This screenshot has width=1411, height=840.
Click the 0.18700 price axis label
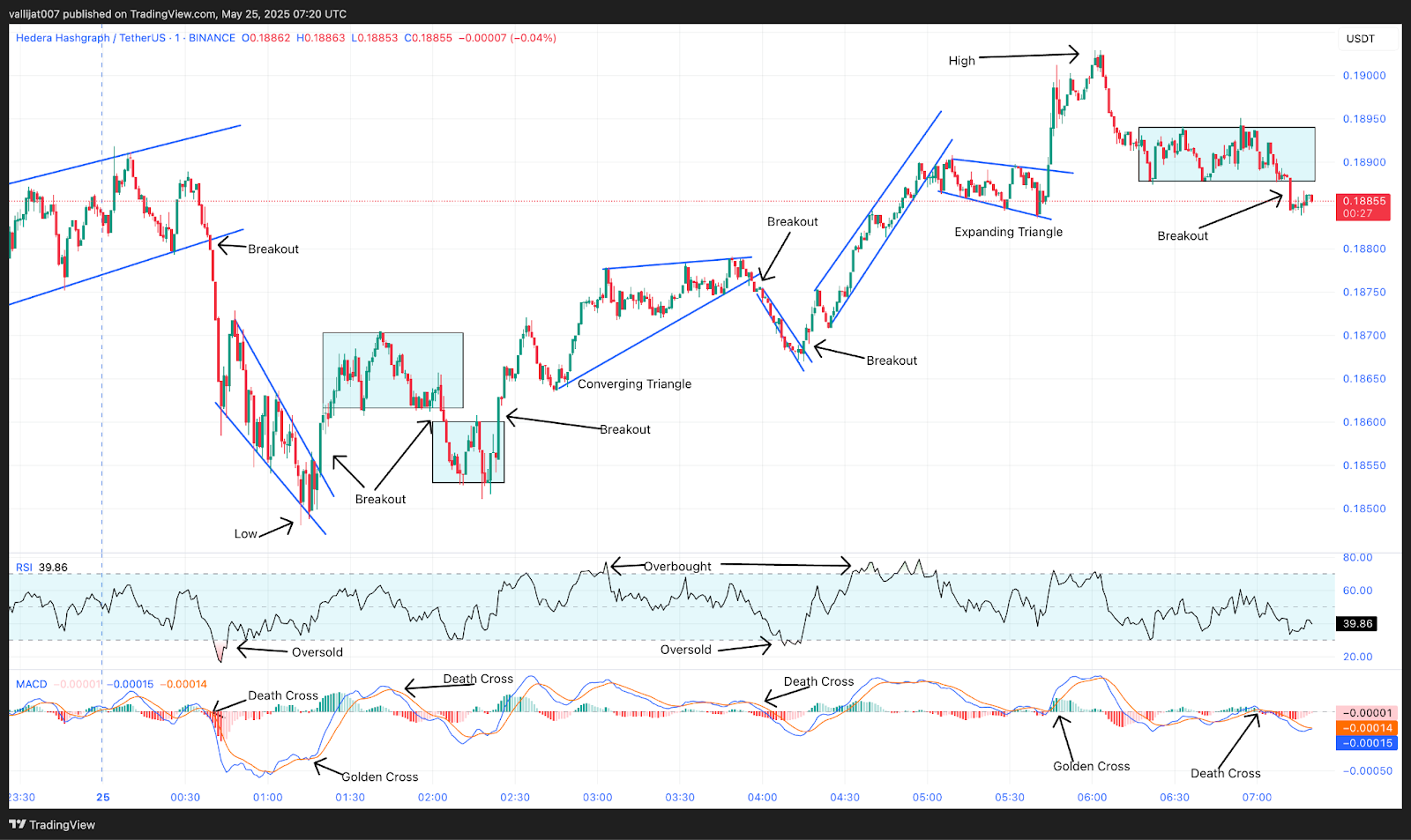coord(1364,336)
